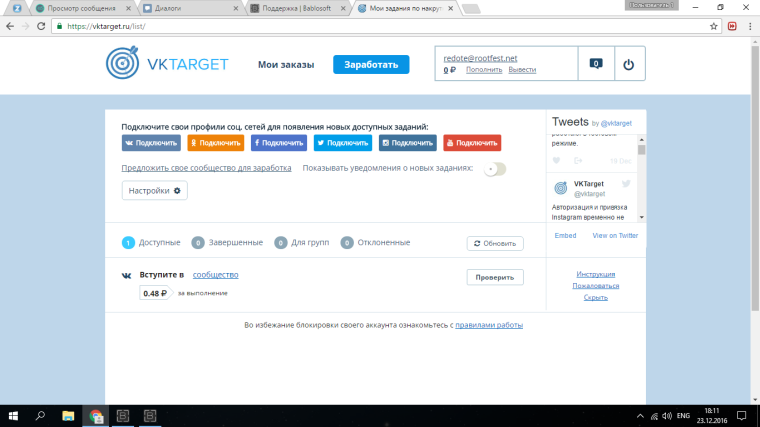Screen dimensions: 760x427
Task: Open the Настройки settings button
Action: pyautogui.click(x=154, y=190)
